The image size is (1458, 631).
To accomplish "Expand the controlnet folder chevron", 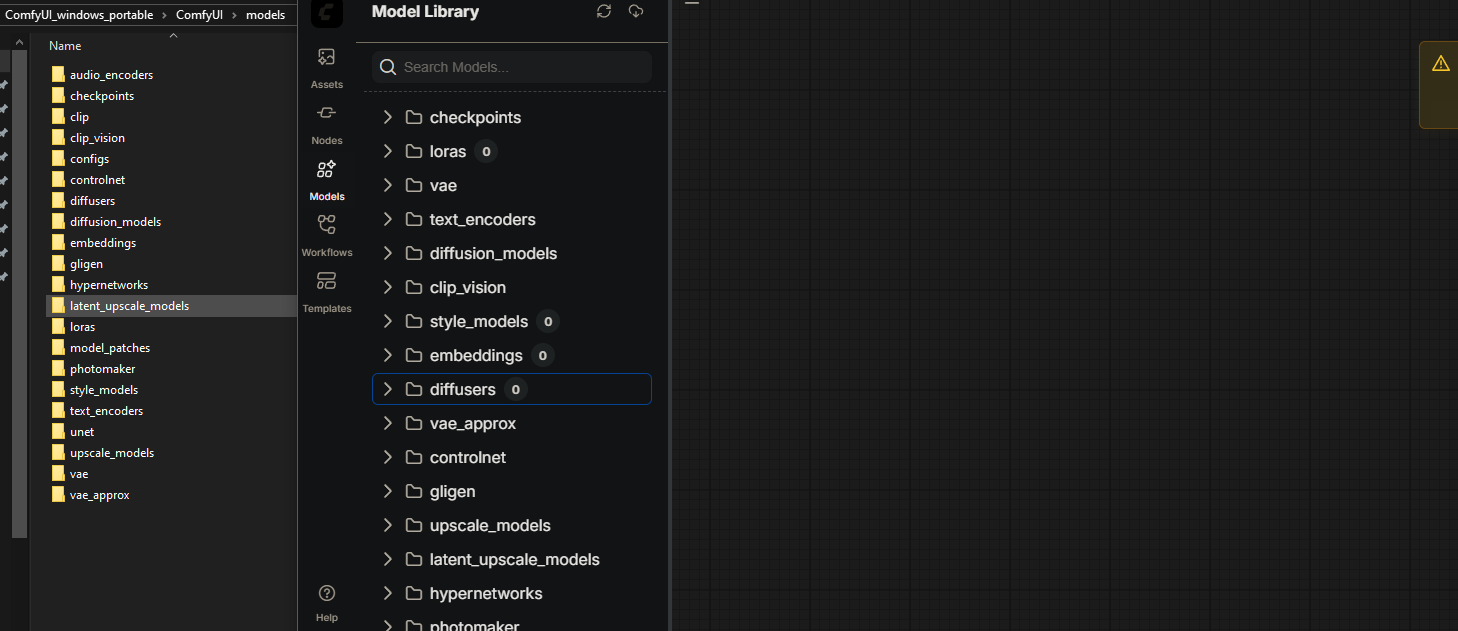I will coord(388,457).
